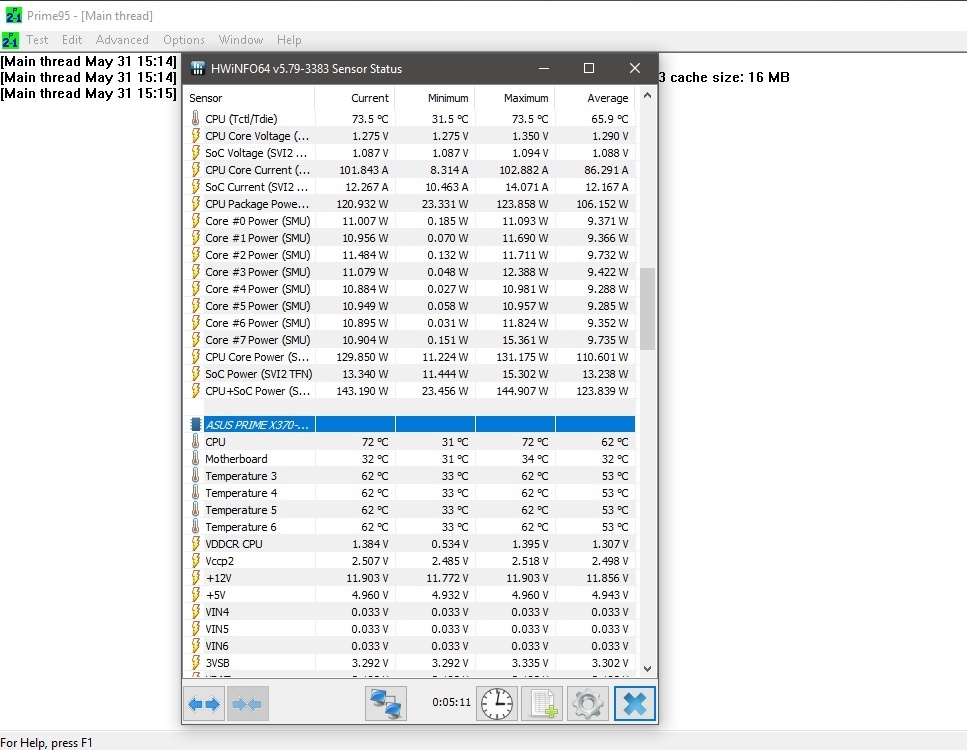Click the 120.932 W current package power value
Viewport: 967px width, 750px height.
[x=362, y=204]
